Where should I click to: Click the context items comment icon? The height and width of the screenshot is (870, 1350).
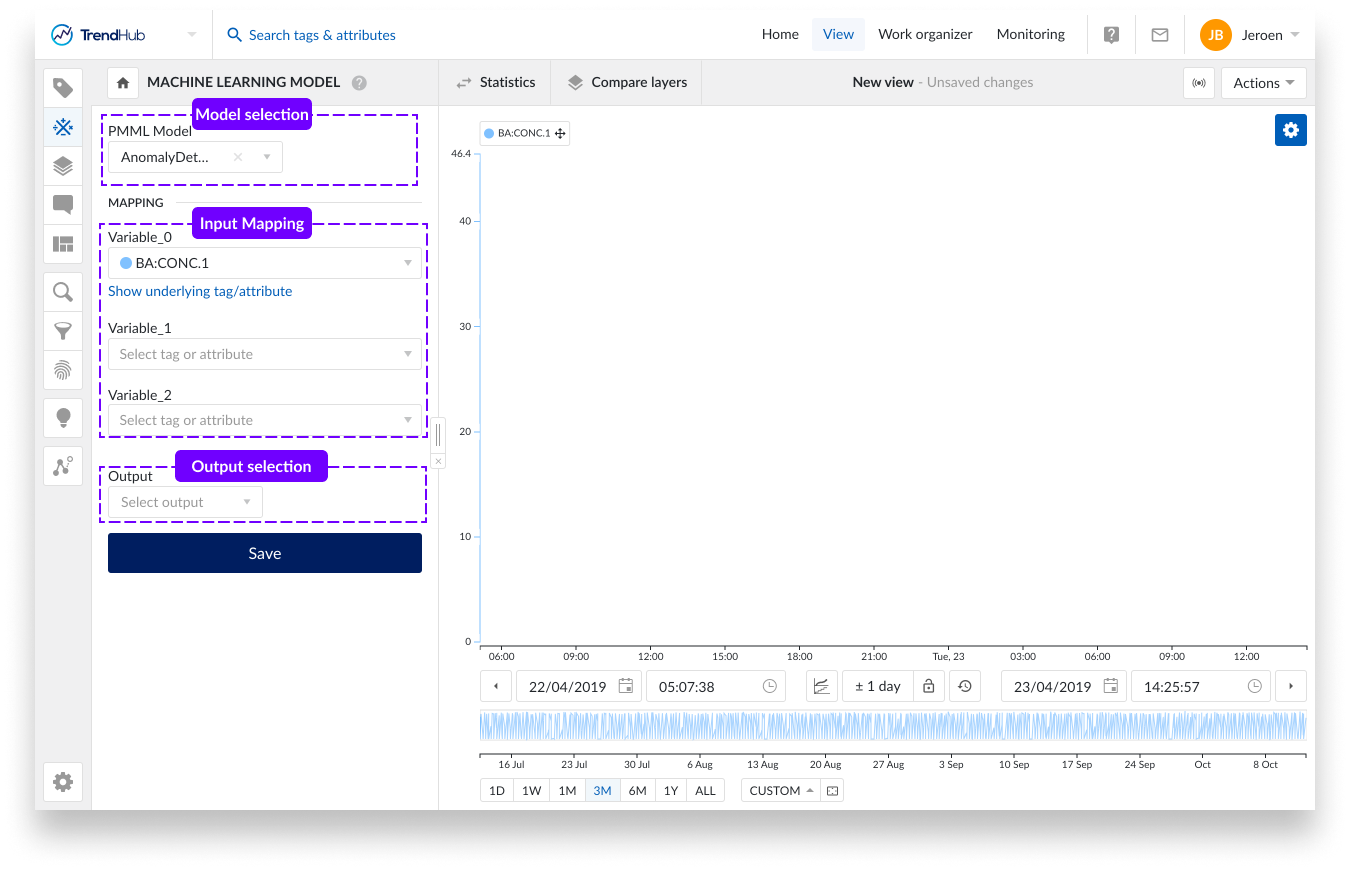pyautogui.click(x=63, y=205)
